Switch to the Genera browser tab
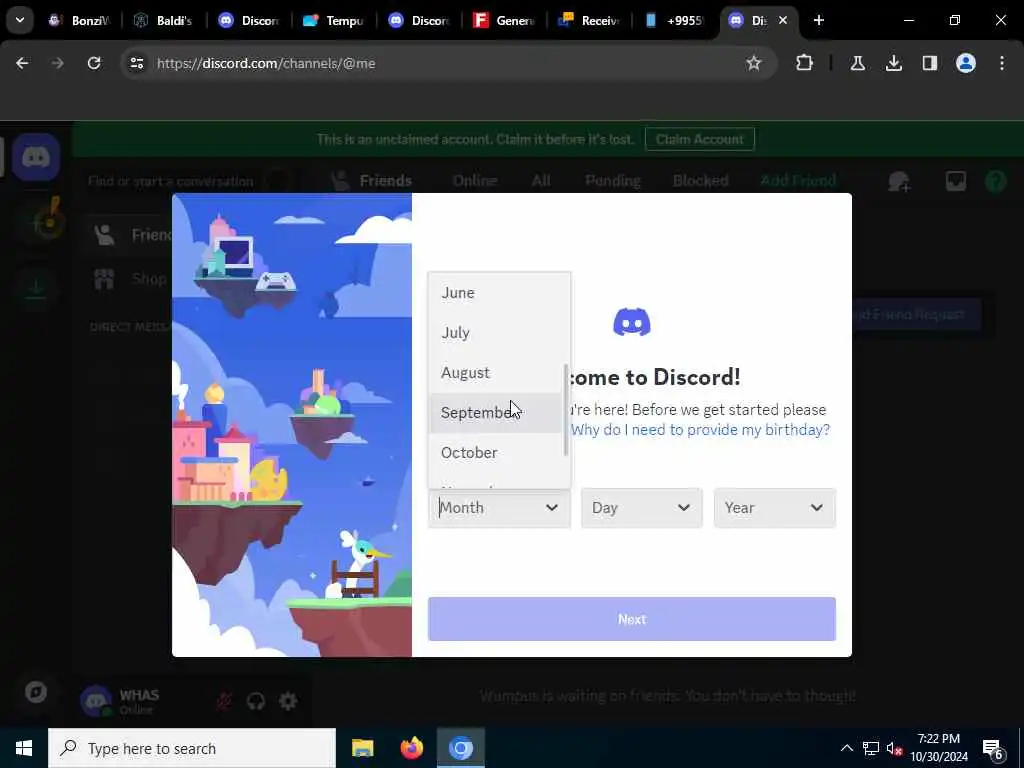 [504, 21]
